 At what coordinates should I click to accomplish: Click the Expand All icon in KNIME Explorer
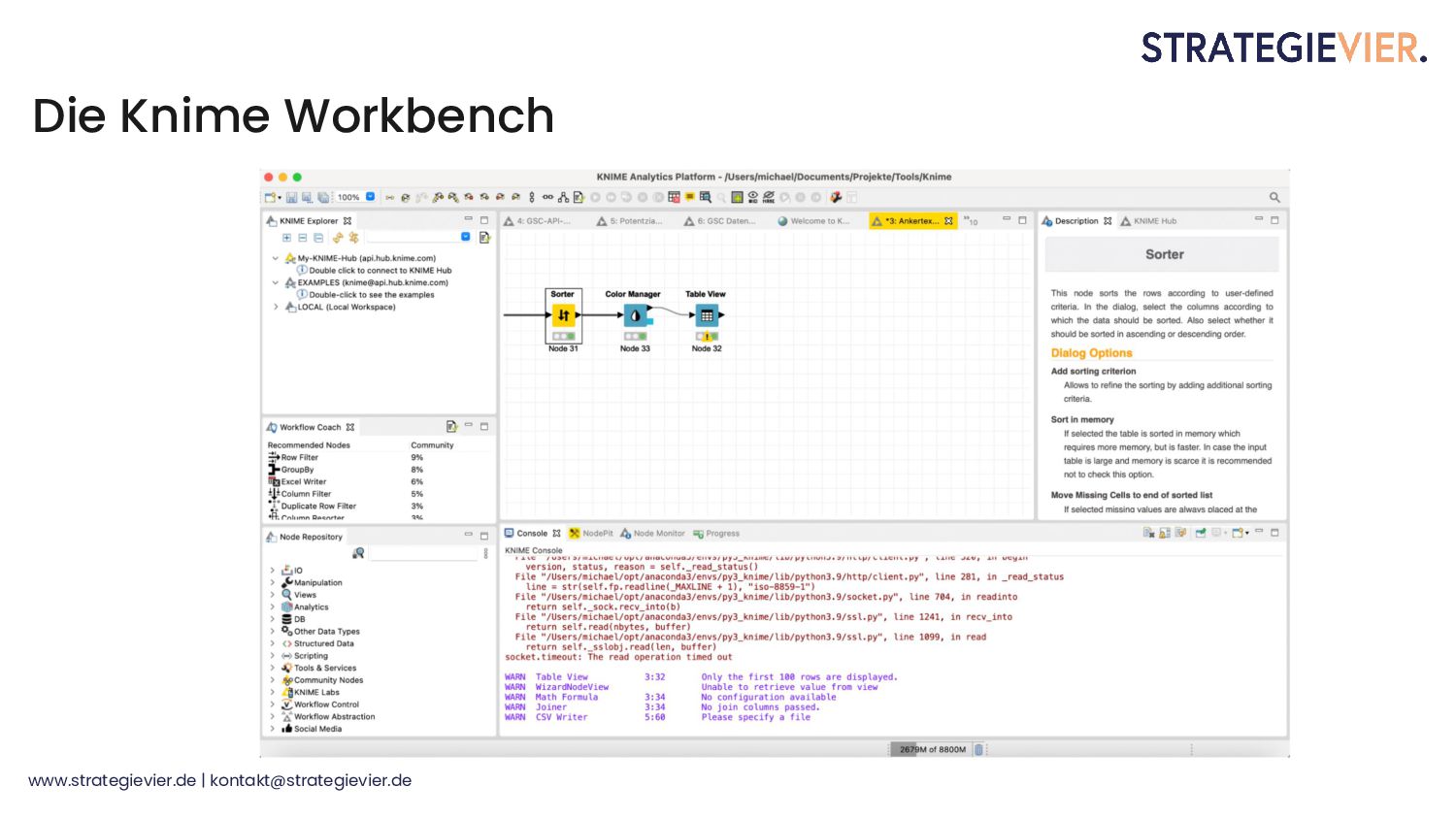coord(286,238)
